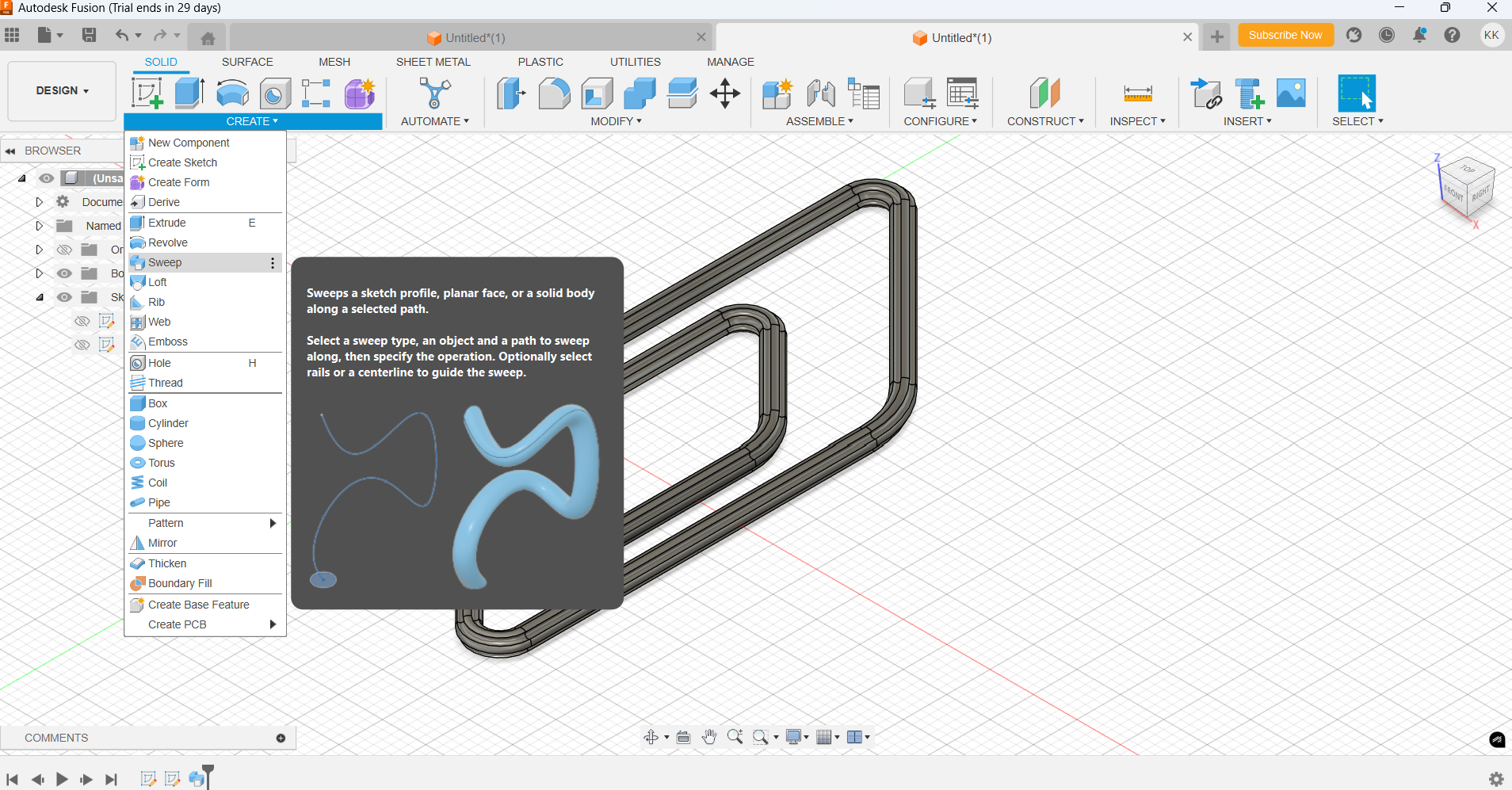Open the KK user profile button

(x=1491, y=35)
